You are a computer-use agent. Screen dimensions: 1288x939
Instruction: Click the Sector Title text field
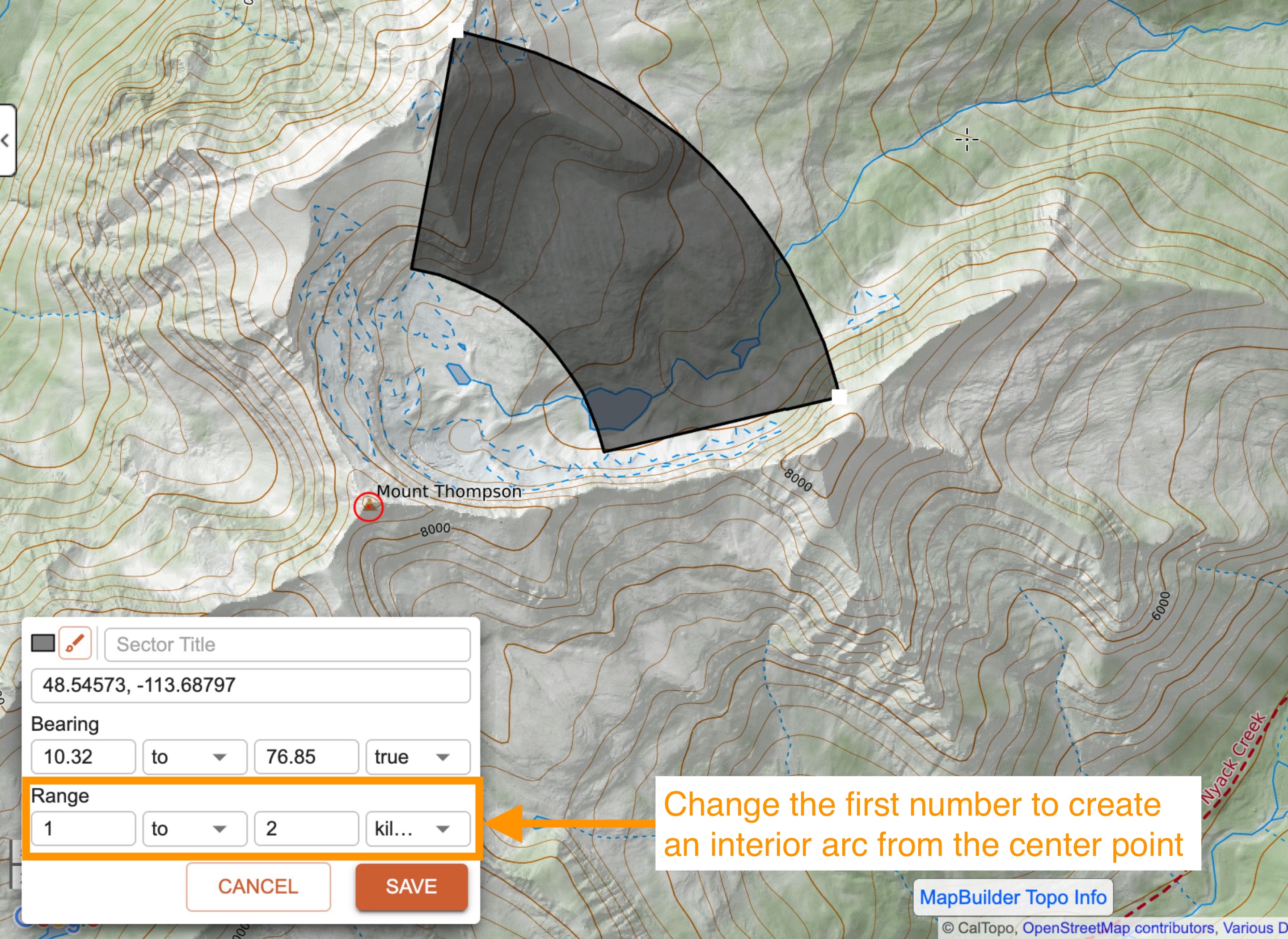click(287, 645)
